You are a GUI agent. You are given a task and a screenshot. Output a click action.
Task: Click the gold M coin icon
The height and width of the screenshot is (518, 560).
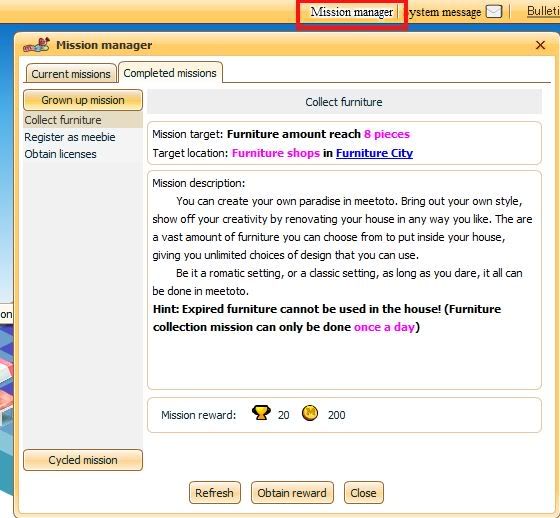coord(310,413)
